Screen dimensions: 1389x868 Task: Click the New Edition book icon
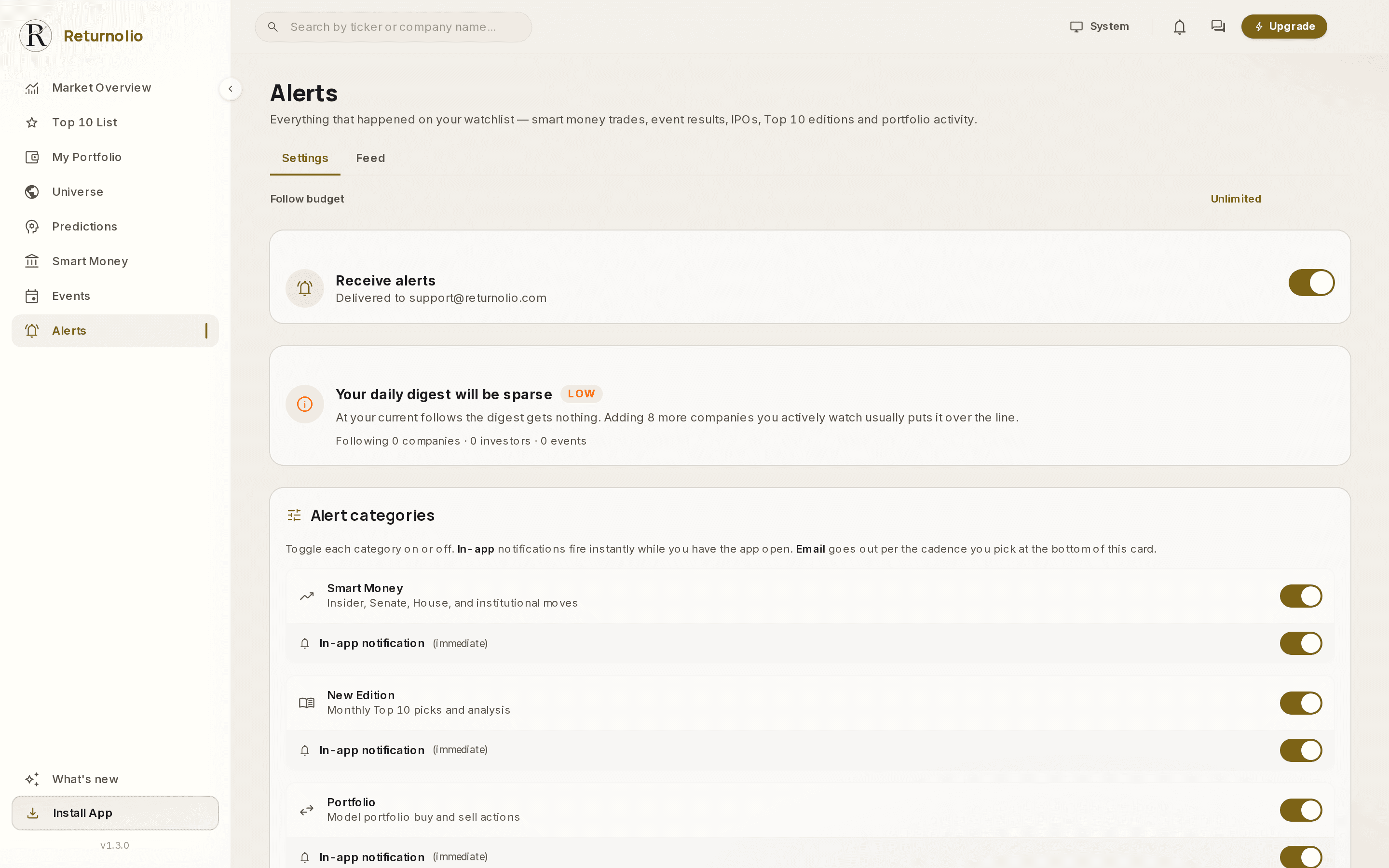tap(307, 703)
